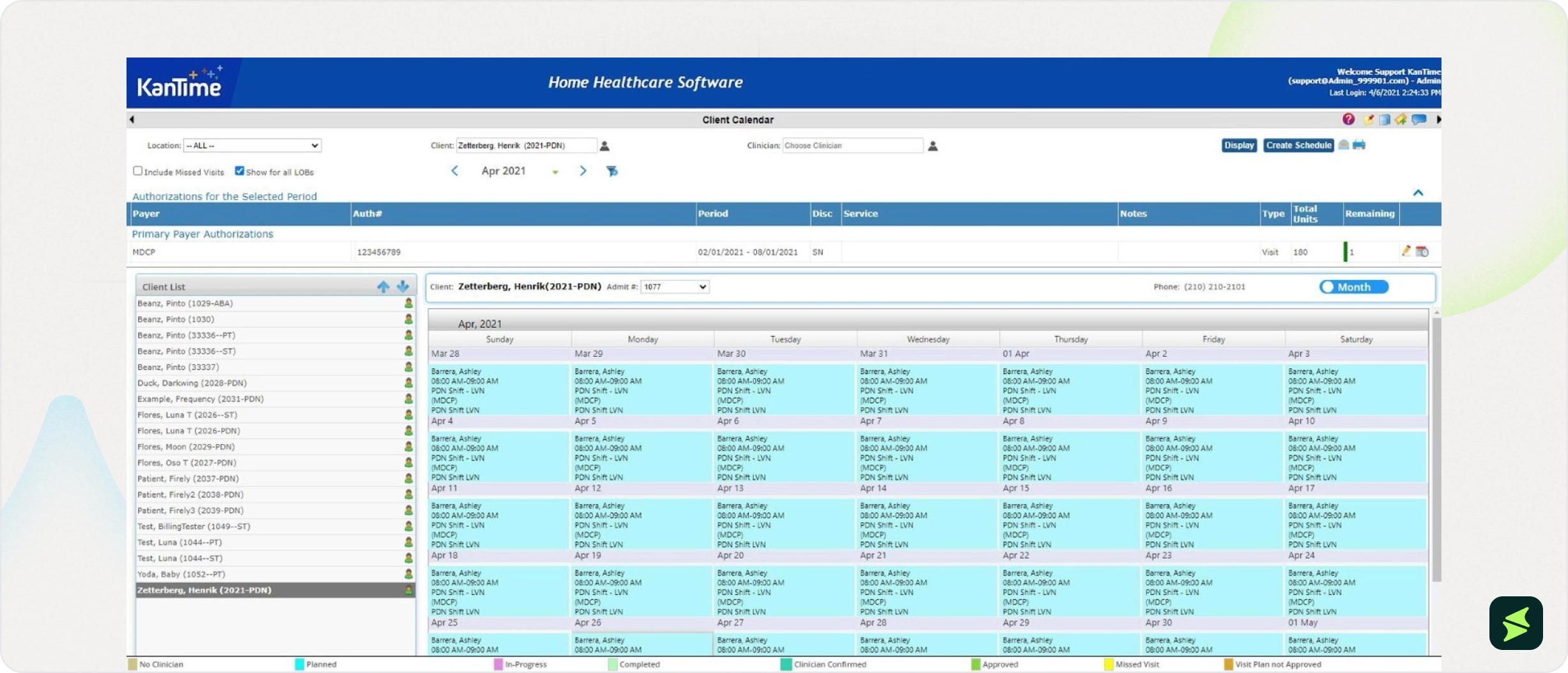Image resolution: width=1568 pixels, height=673 pixels.
Task: Open Apr 2021 month picker arrow
Action: pos(555,172)
